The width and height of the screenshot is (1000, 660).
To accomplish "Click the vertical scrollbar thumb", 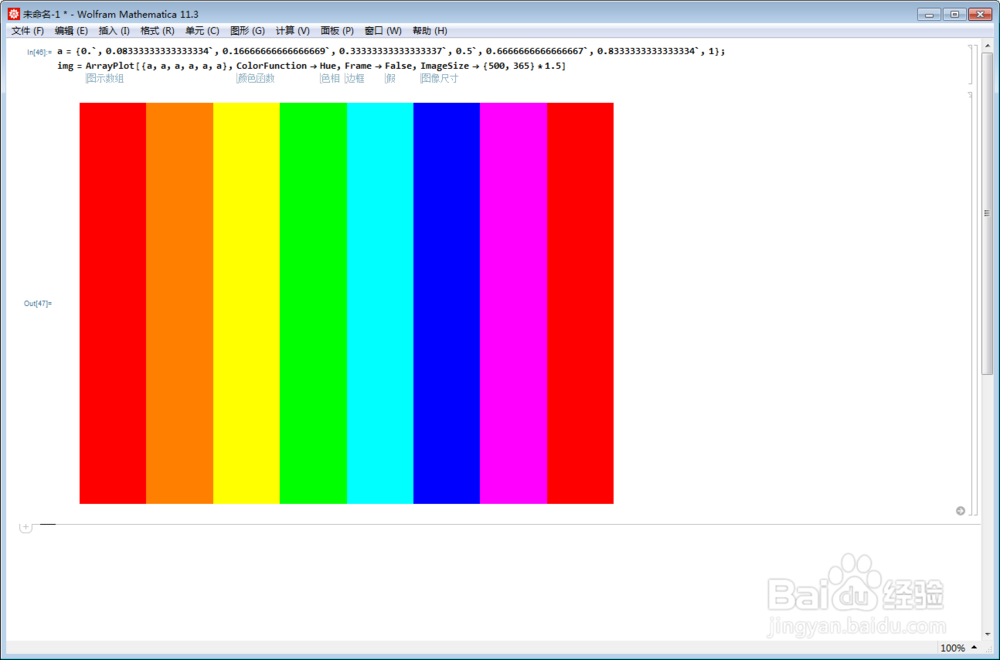I will click(987, 213).
